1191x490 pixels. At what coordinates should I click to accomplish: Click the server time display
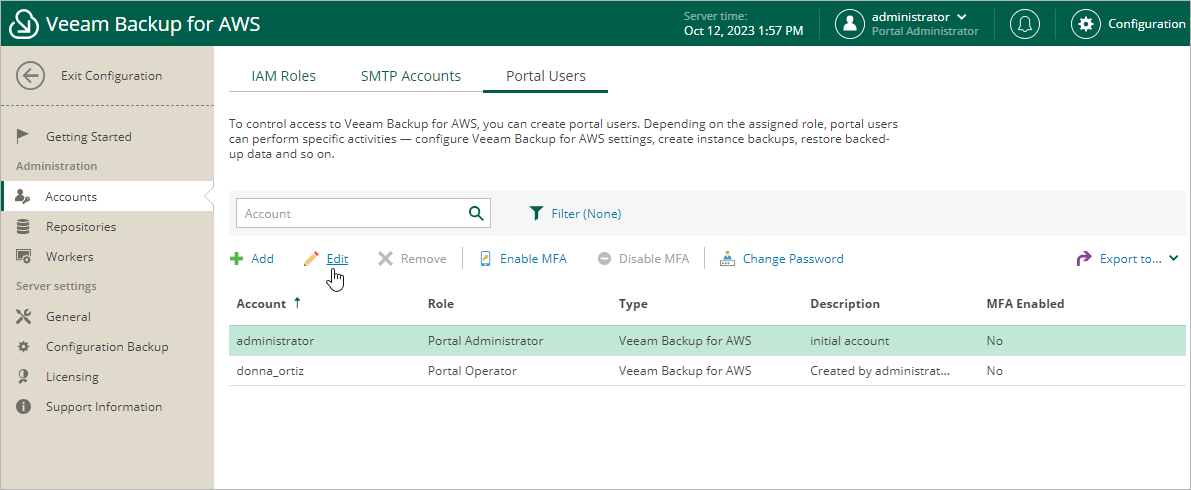tap(743, 24)
